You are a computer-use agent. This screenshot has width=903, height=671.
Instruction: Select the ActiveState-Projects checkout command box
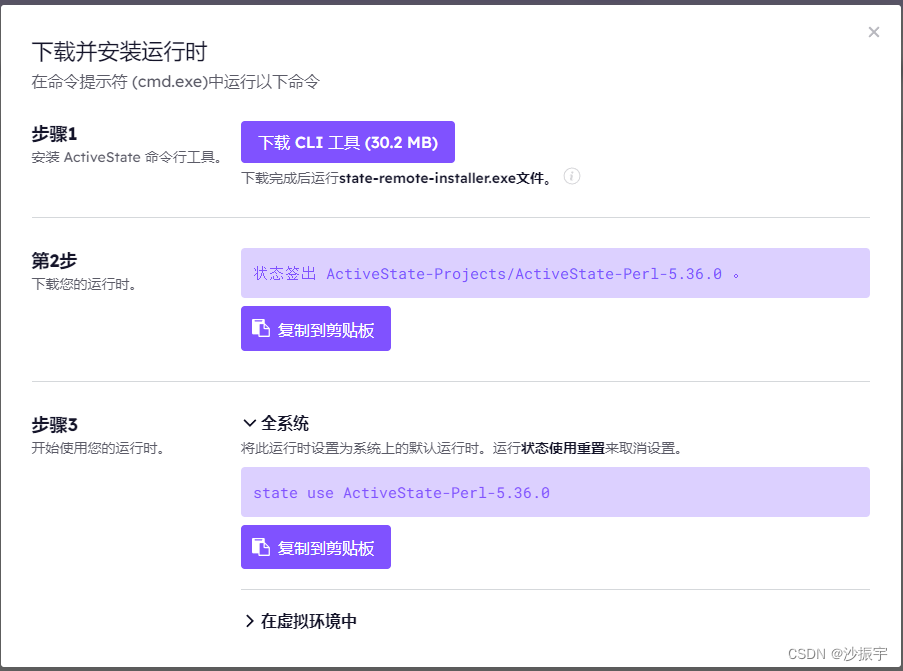click(555, 273)
